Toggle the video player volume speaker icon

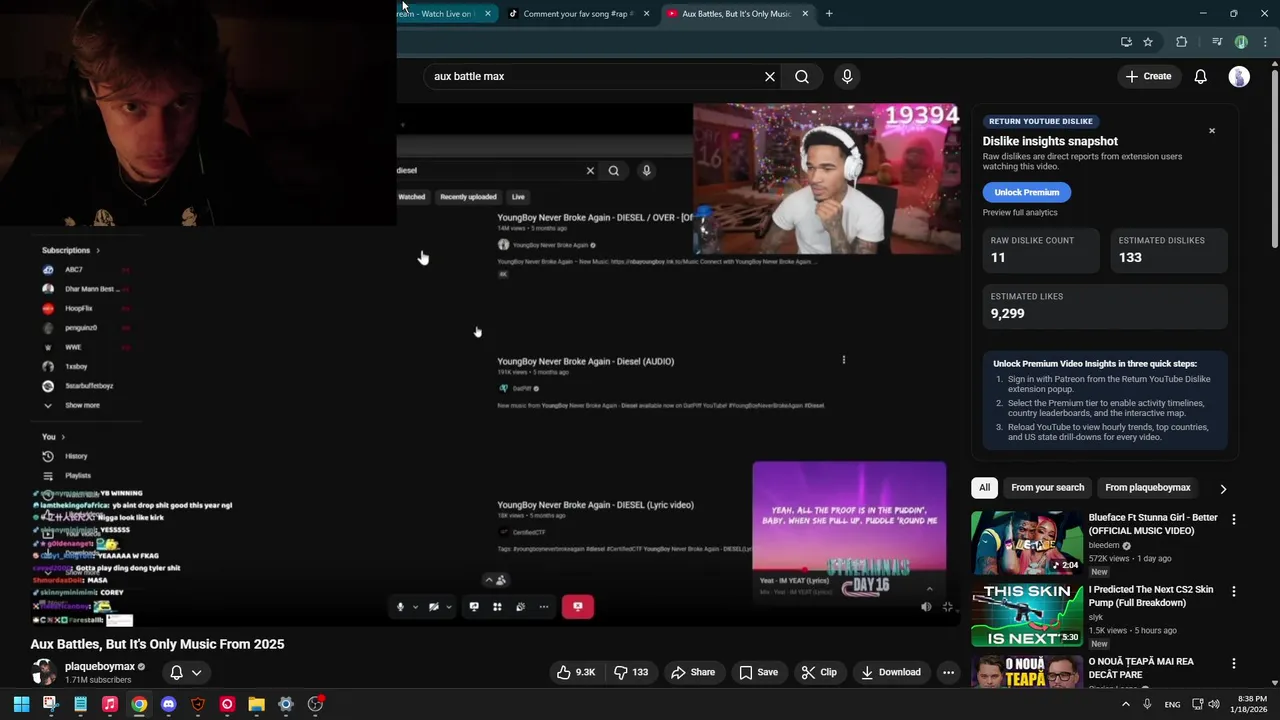(x=926, y=607)
